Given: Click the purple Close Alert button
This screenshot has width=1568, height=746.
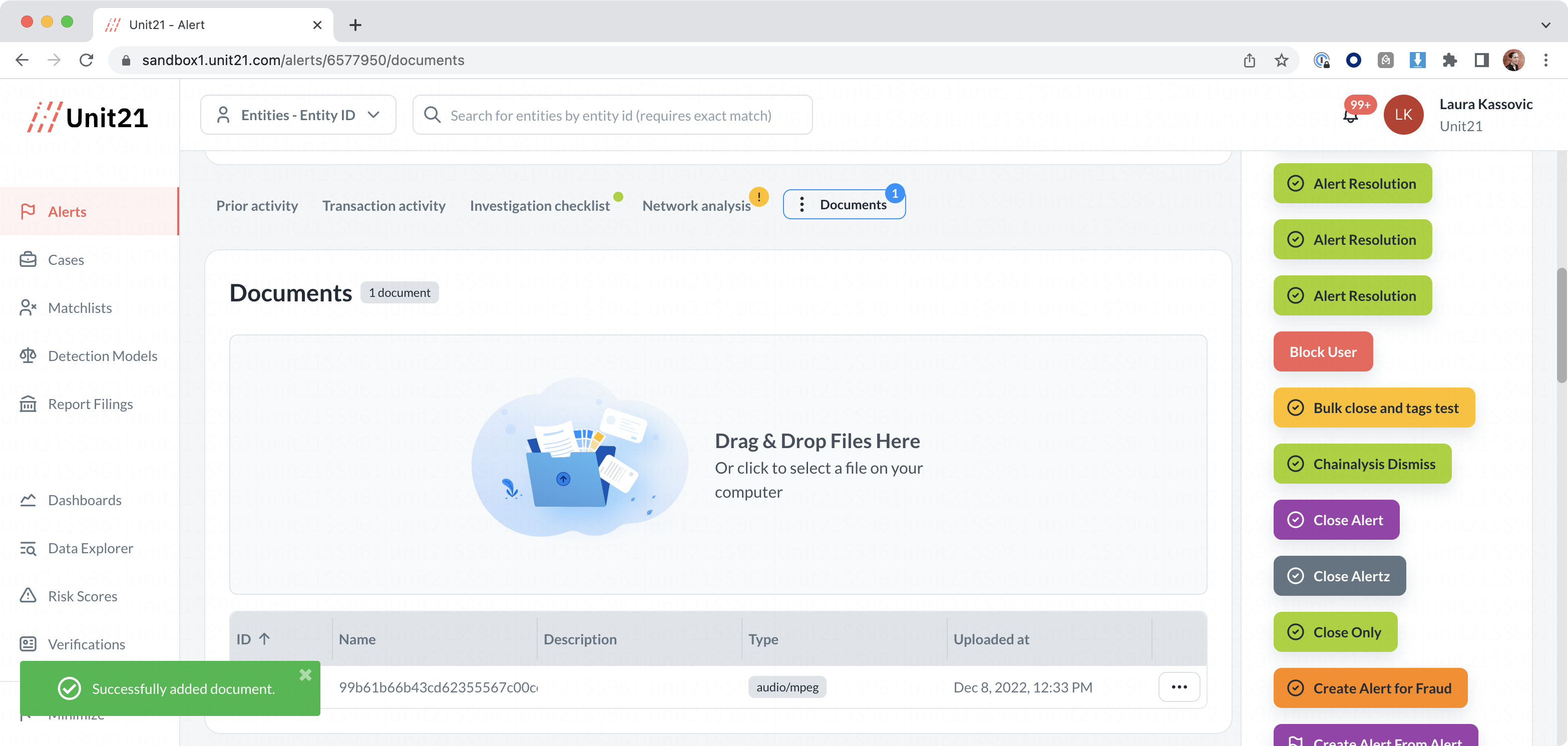Looking at the screenshot, I should pyautogui.click(x=1336, y=520).
